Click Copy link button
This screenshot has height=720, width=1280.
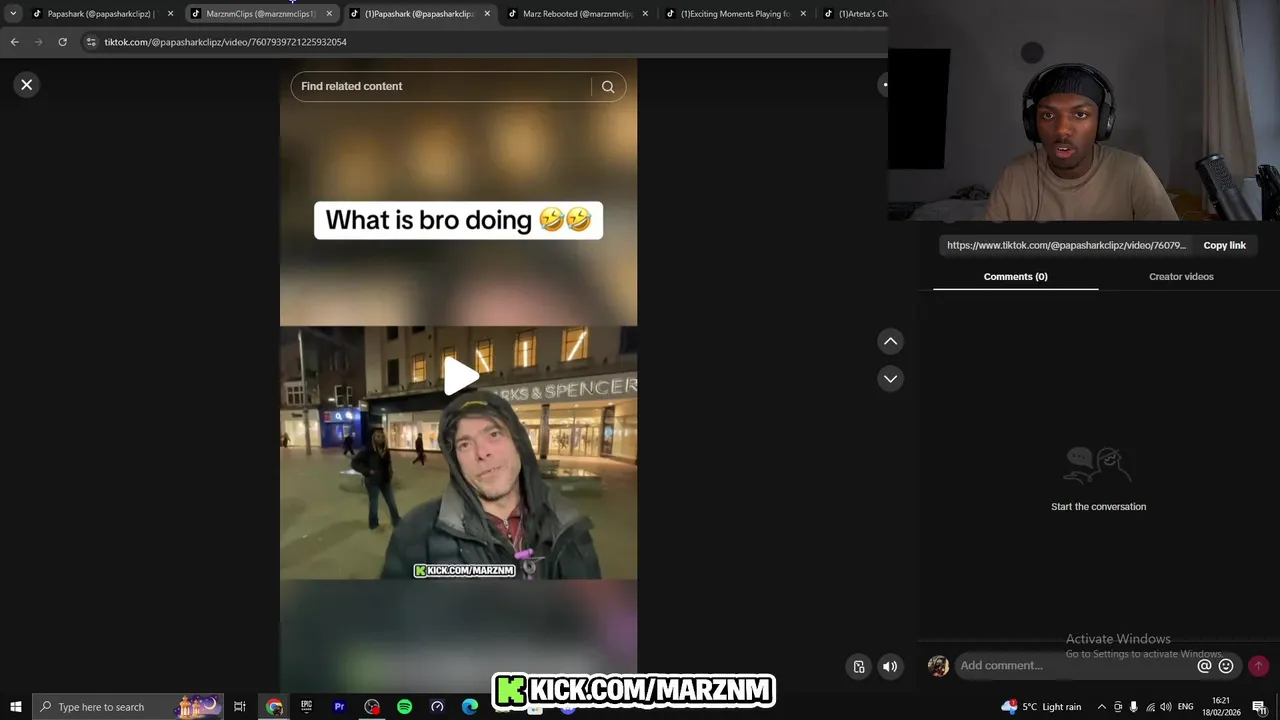pyautogui.click(x=1224, y=246)
